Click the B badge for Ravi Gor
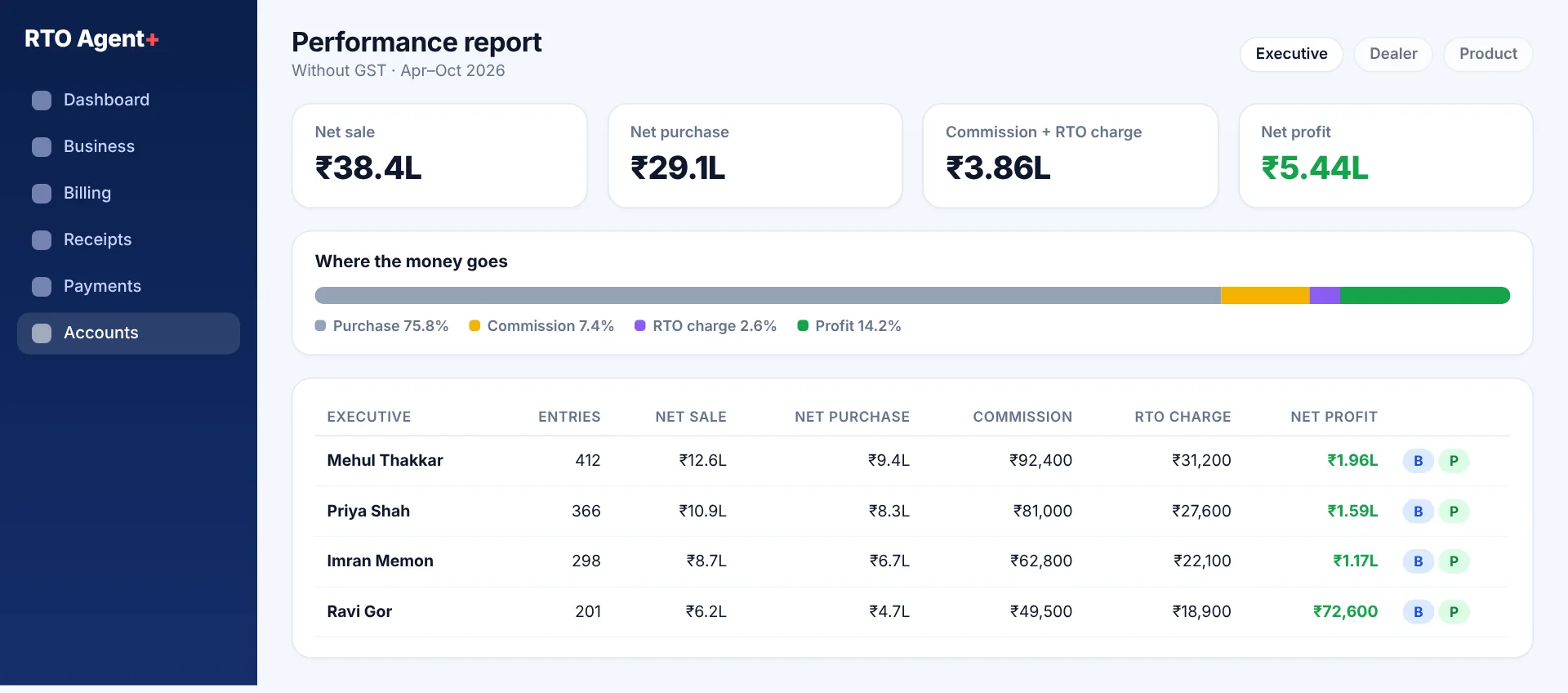The height and width of the screenshot is (693, 1568). coord(1419,611)
